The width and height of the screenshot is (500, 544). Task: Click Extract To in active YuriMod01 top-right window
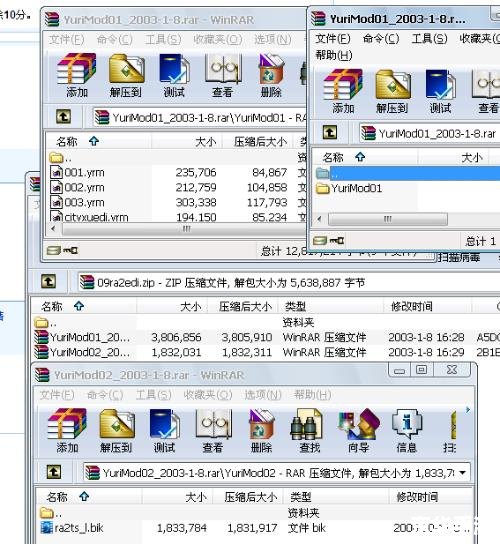(x=392, y=91)
